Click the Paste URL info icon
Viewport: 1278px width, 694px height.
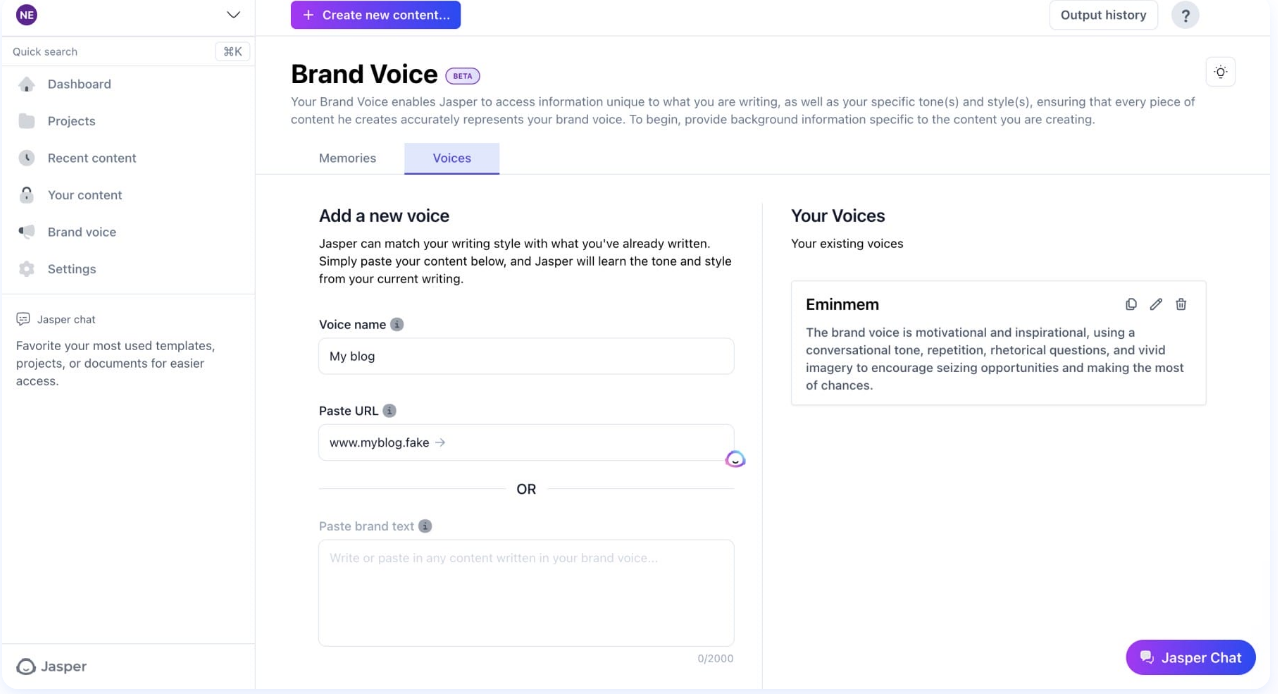pos(390,411)
